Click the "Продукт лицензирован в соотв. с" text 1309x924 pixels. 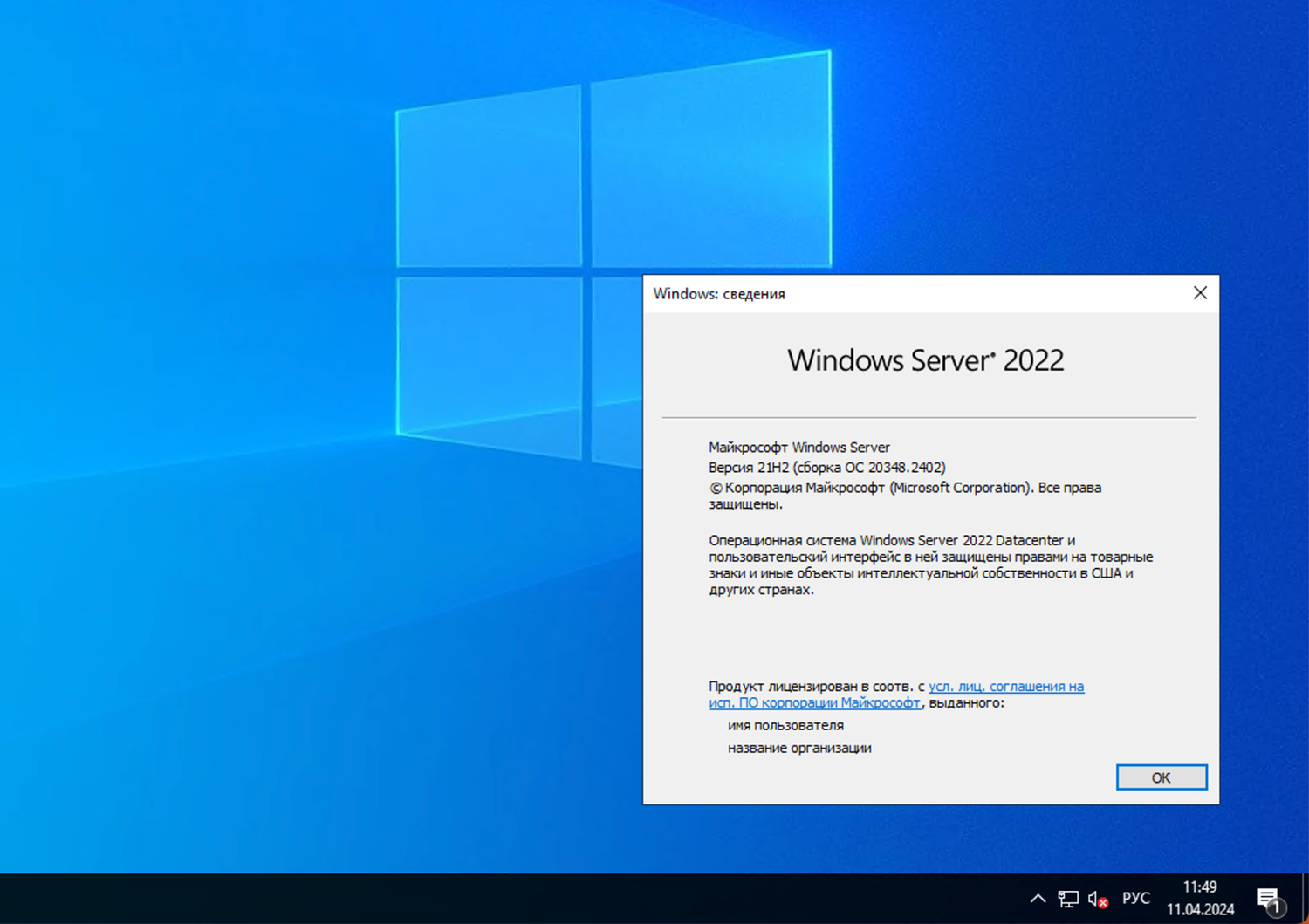(x=817, y=686)
